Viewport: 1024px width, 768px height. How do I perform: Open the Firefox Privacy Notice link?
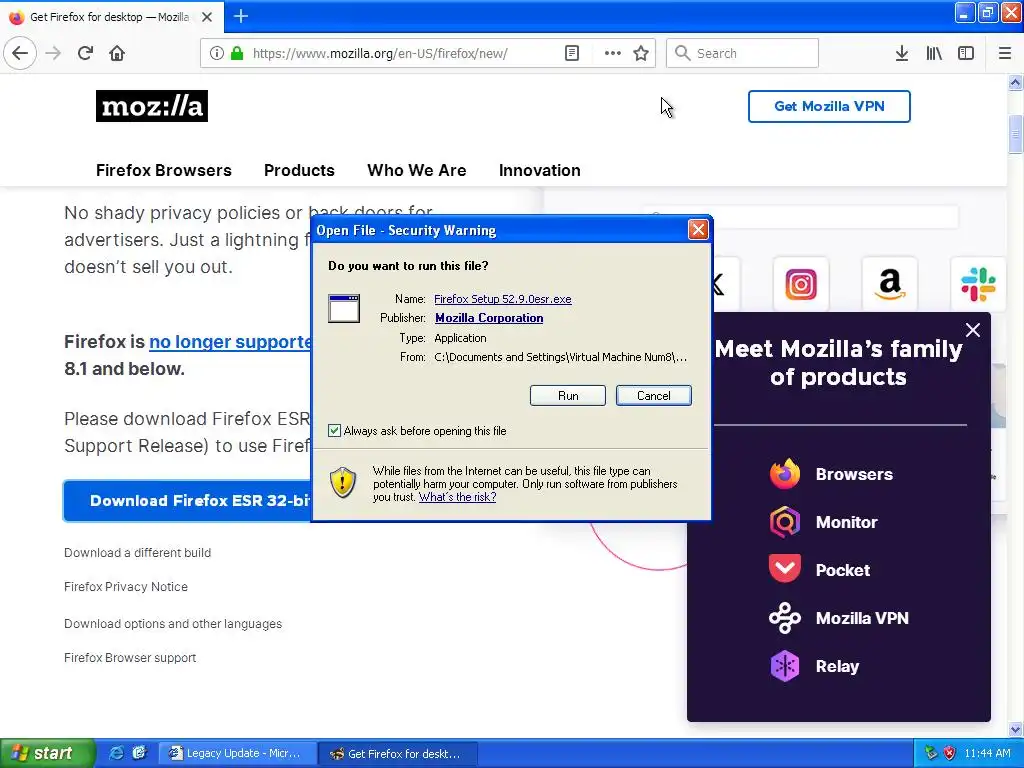(x=126, y=586)
